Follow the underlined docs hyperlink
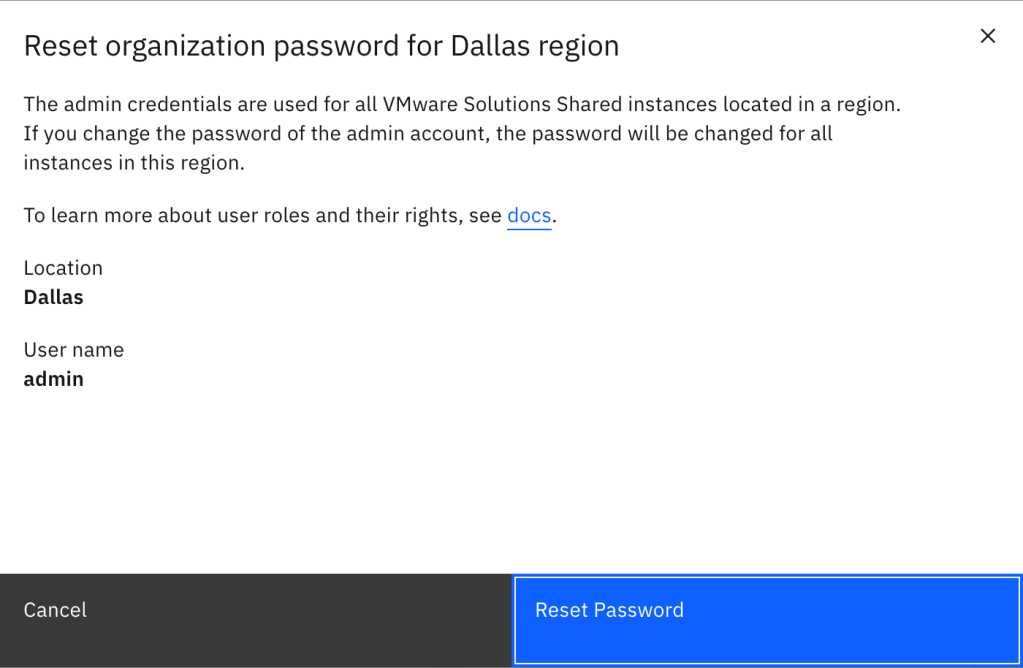Screen dimensions: 1023x668 point(529,216)
